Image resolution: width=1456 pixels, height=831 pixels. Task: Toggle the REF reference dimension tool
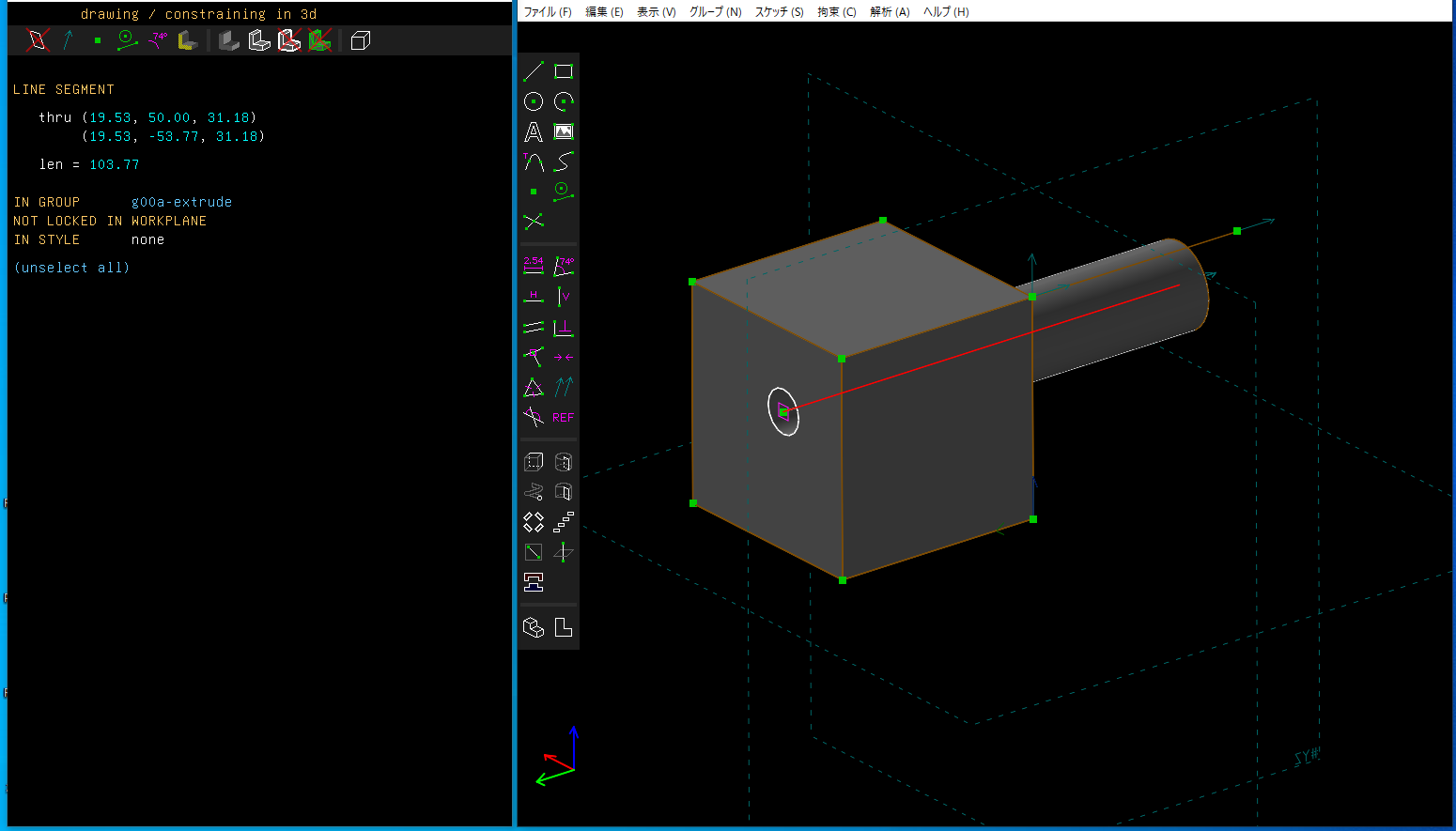click(x=564, y=418)
